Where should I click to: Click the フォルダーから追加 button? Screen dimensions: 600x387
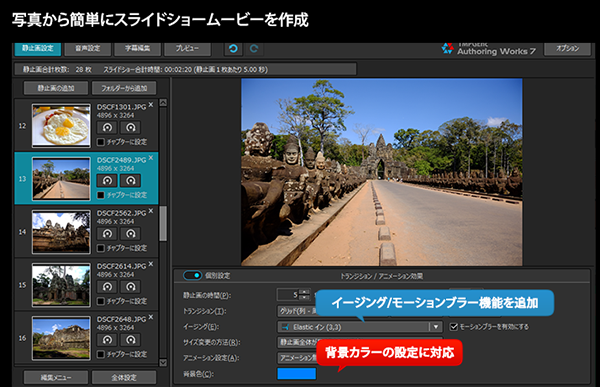(x=124, y=88)
